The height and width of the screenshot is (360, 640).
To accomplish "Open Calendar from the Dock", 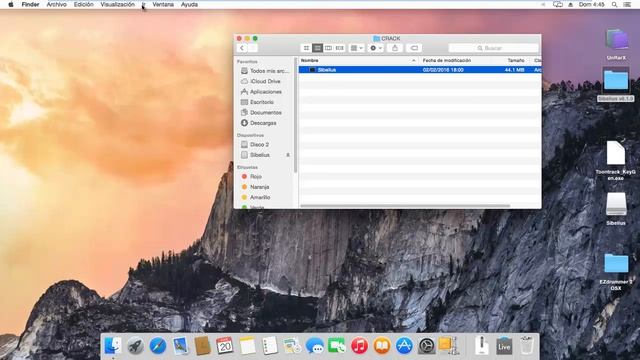I will pyautogui.click(x=224, y=346).
